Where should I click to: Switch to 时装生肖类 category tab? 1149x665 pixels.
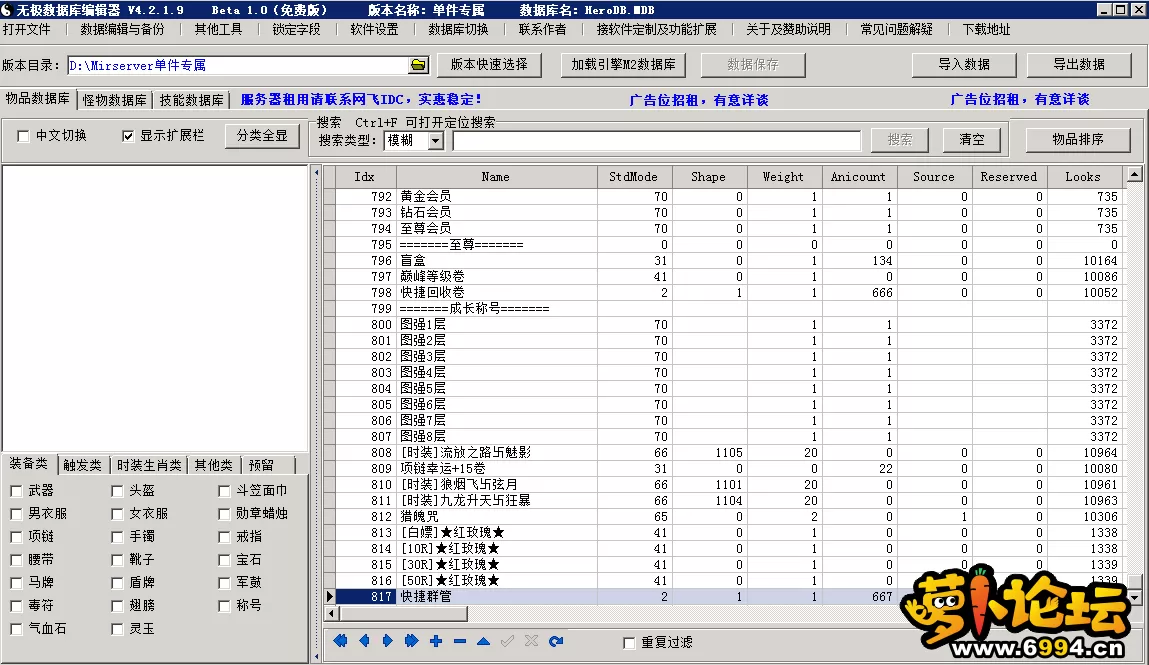(149, 465)
